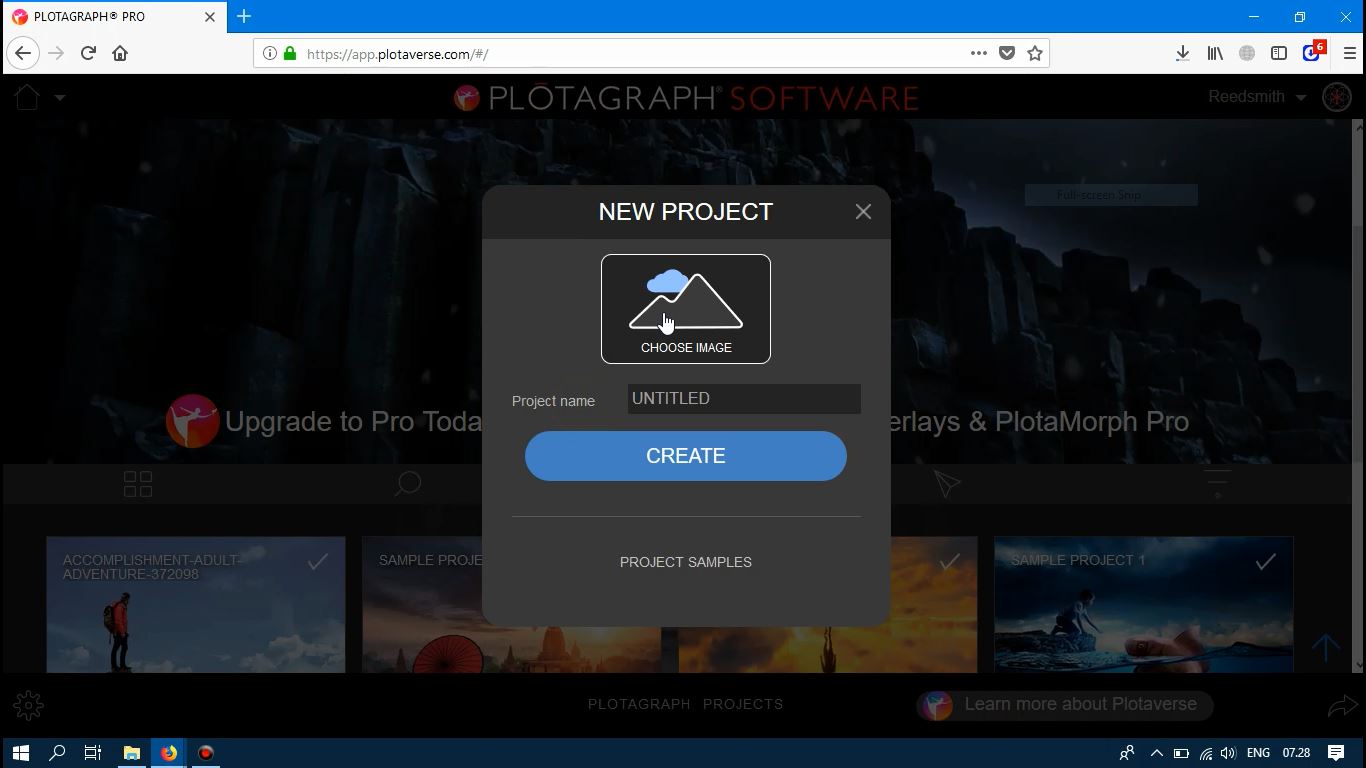
Task: Close the New Project dialog
Action: 863,212
